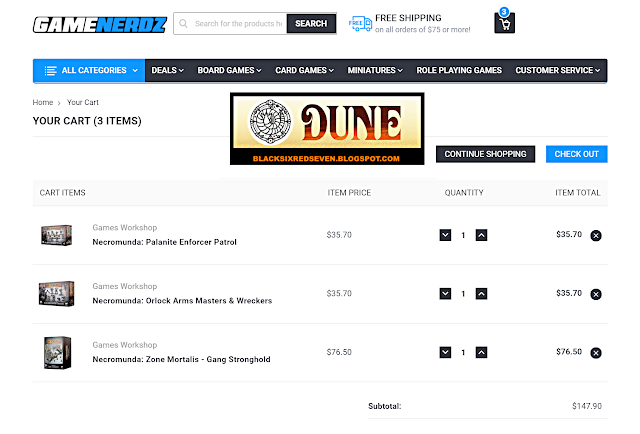Viewport: 640px width, 434px height.
Task: Decrease quantity of Orlock Arms Masters & Wreckers
Action: pos(445,294)
